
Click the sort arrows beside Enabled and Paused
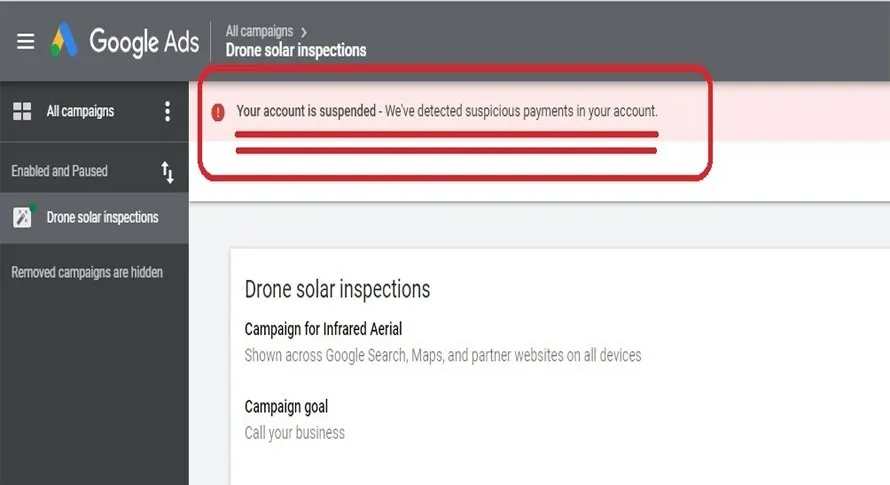click(x=167, y=172)
